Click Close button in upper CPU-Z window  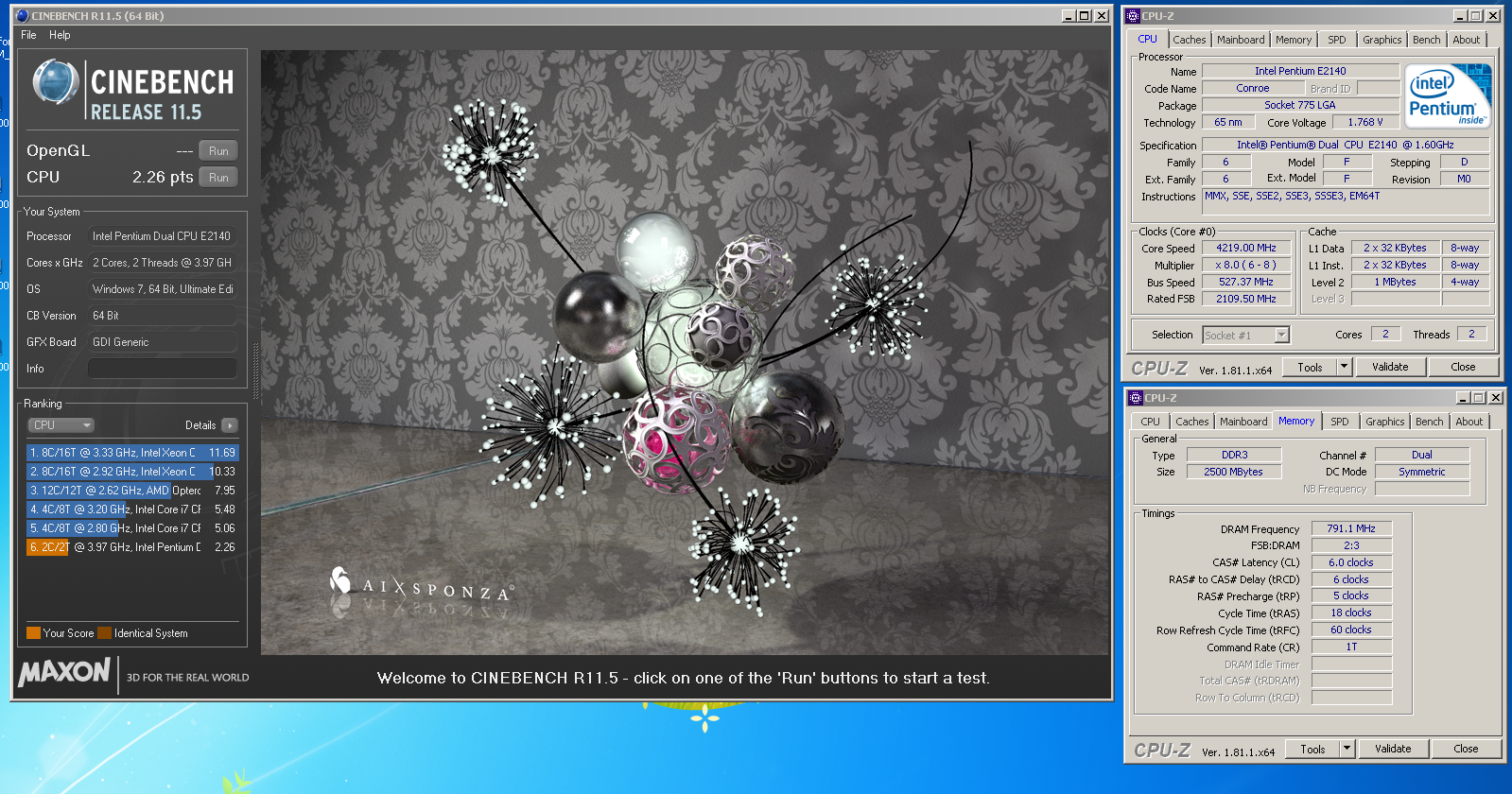(x=1463, y=368)
